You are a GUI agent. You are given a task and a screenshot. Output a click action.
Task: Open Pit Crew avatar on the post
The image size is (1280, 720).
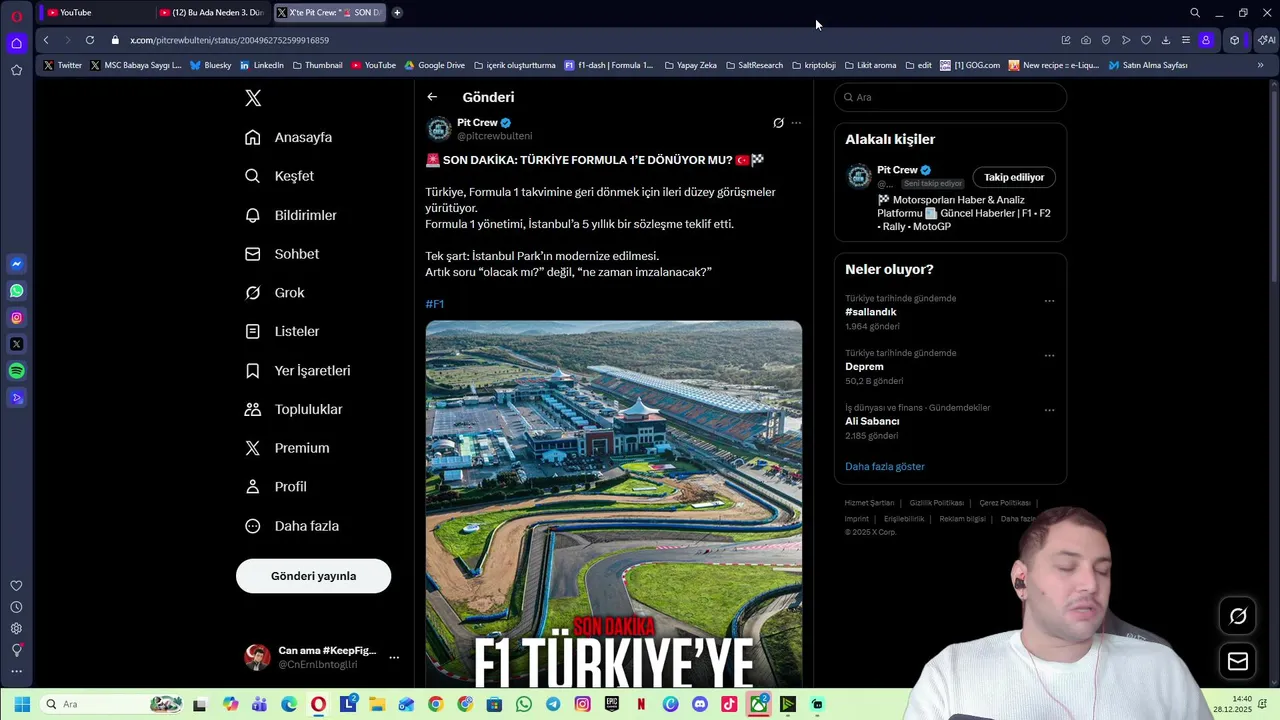click(439, 129)
